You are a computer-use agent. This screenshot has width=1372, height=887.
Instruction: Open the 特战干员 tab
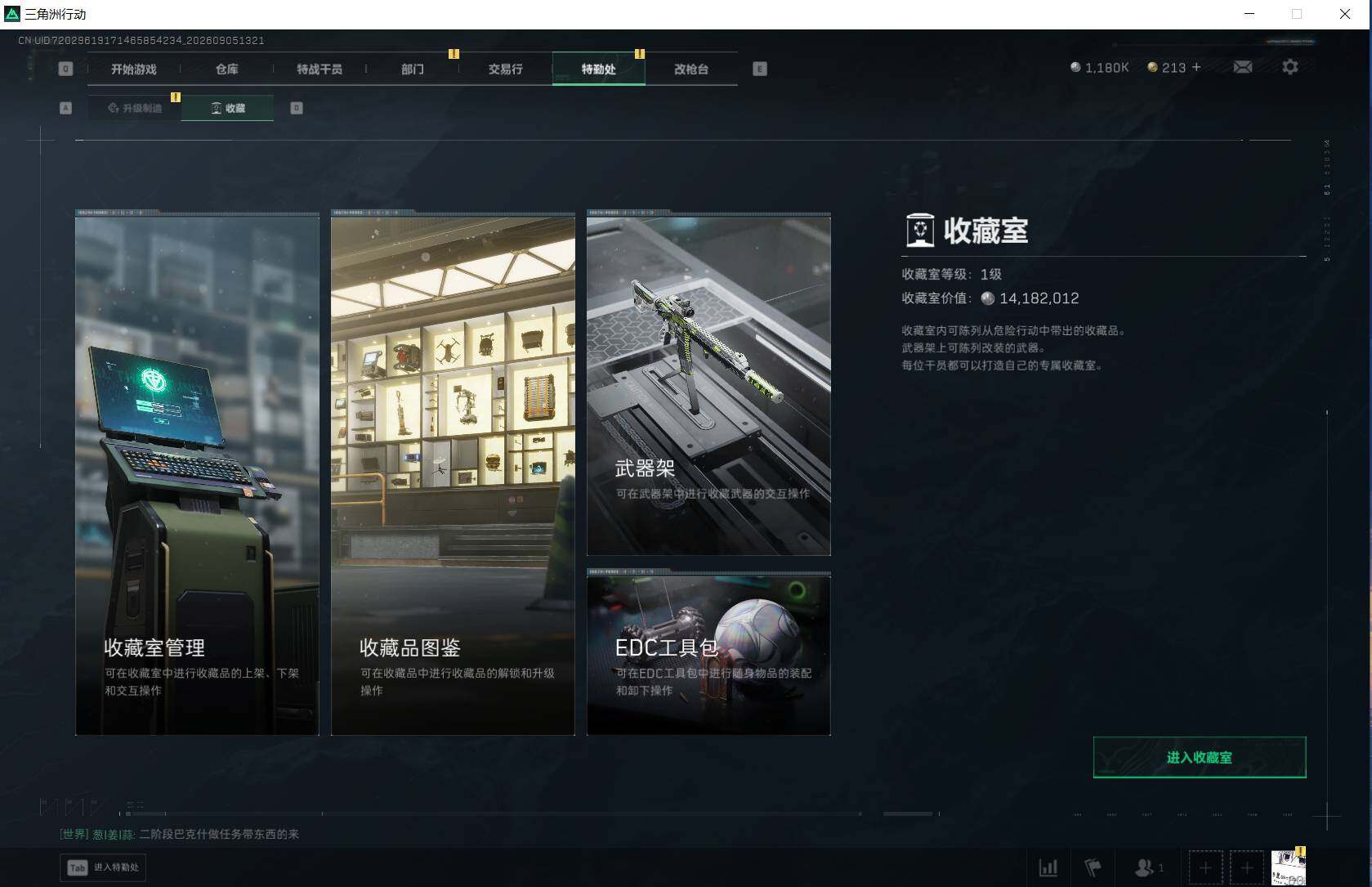pos(320,69)
